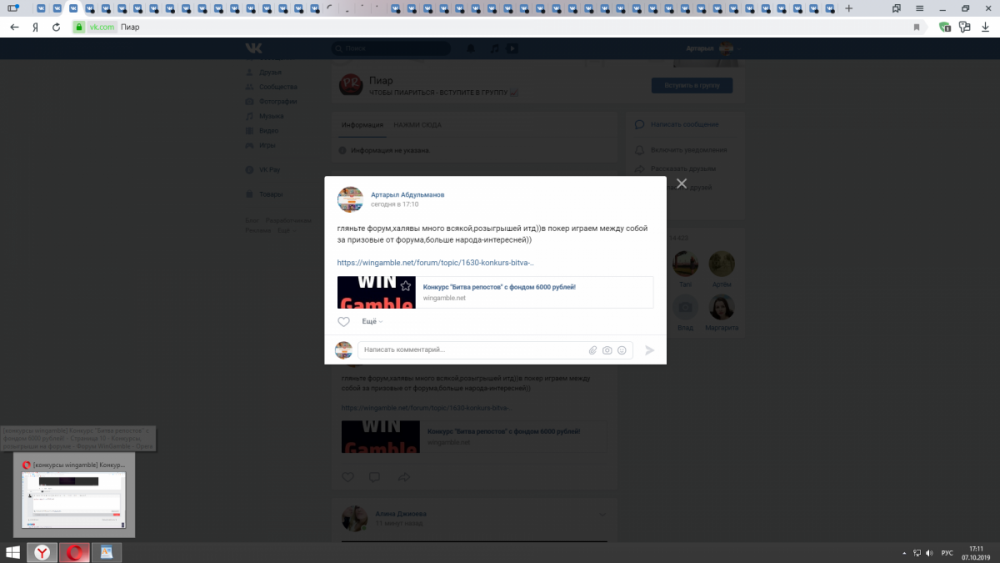Viewport: 1000px width, 563px height.
Task: Open the Opera browser in the taskbar
Action: (74, 552)
